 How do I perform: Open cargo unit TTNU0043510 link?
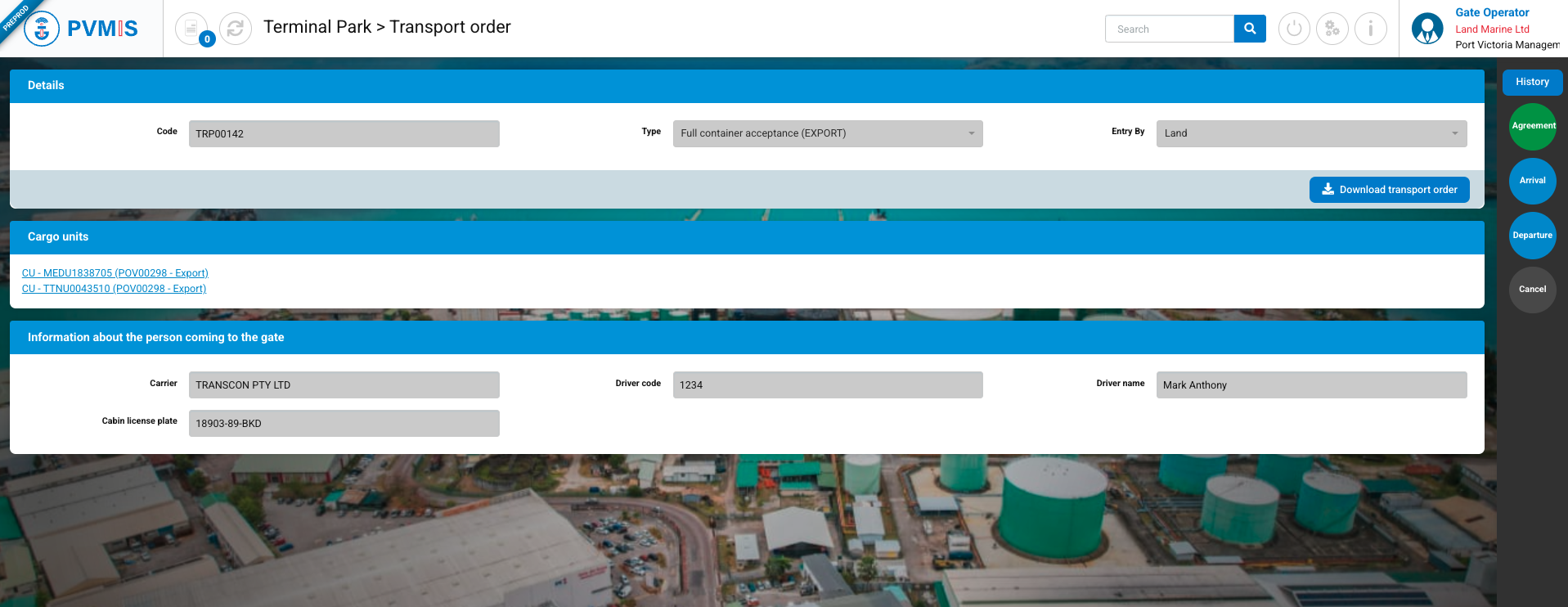tap(114, 289)
